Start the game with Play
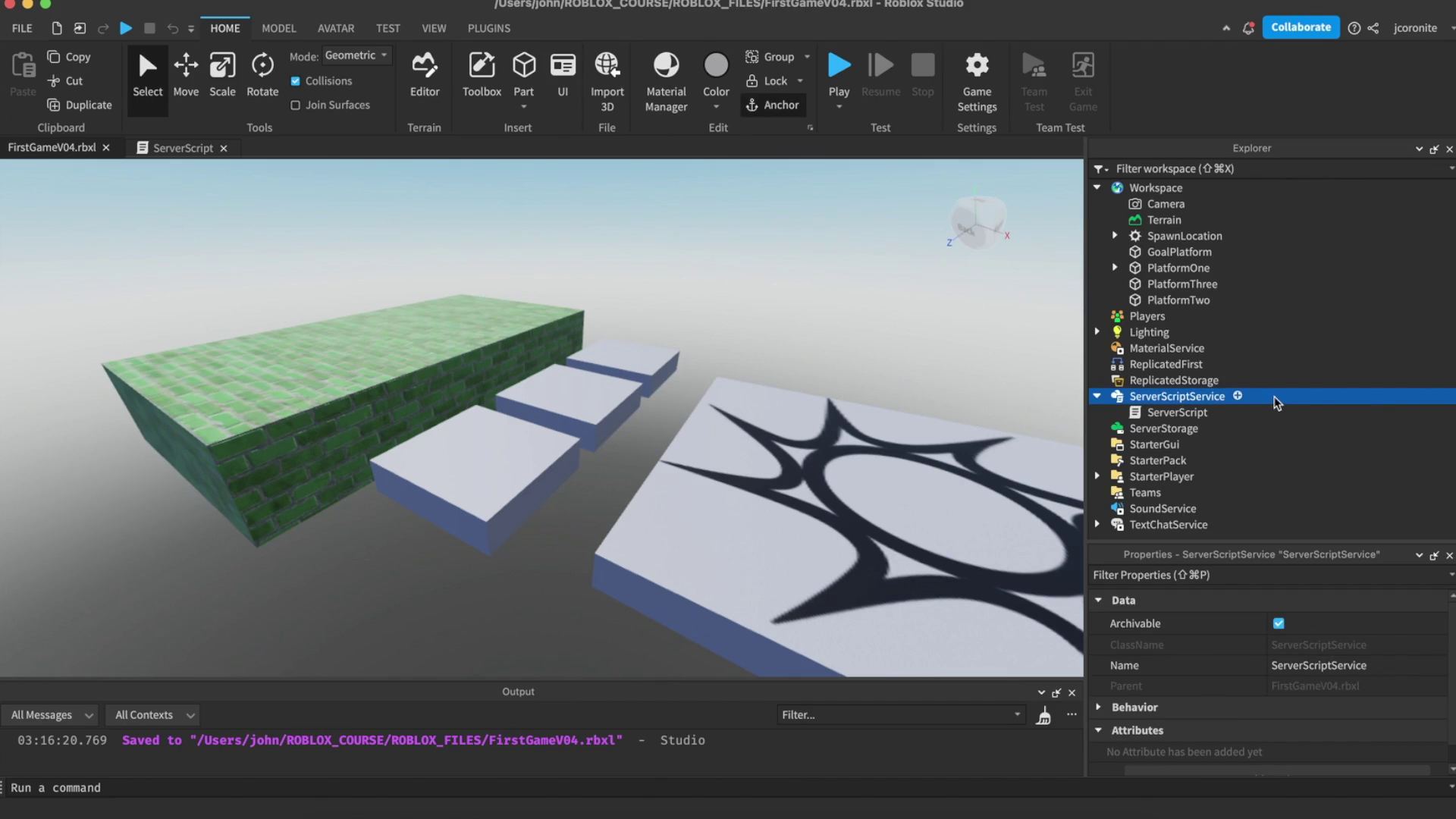This screenshot has height=819, width=1456. 839,76
